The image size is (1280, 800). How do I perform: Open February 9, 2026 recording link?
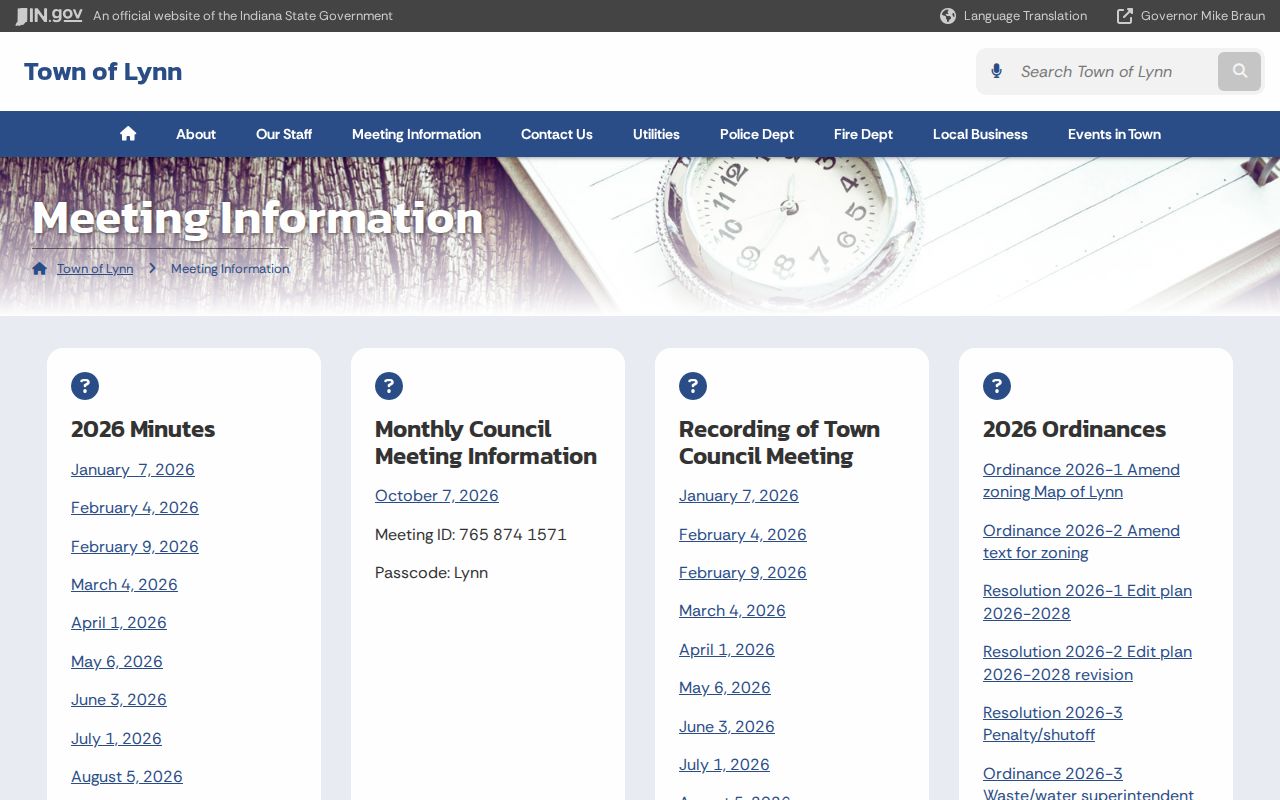click(x=743, y=572)
